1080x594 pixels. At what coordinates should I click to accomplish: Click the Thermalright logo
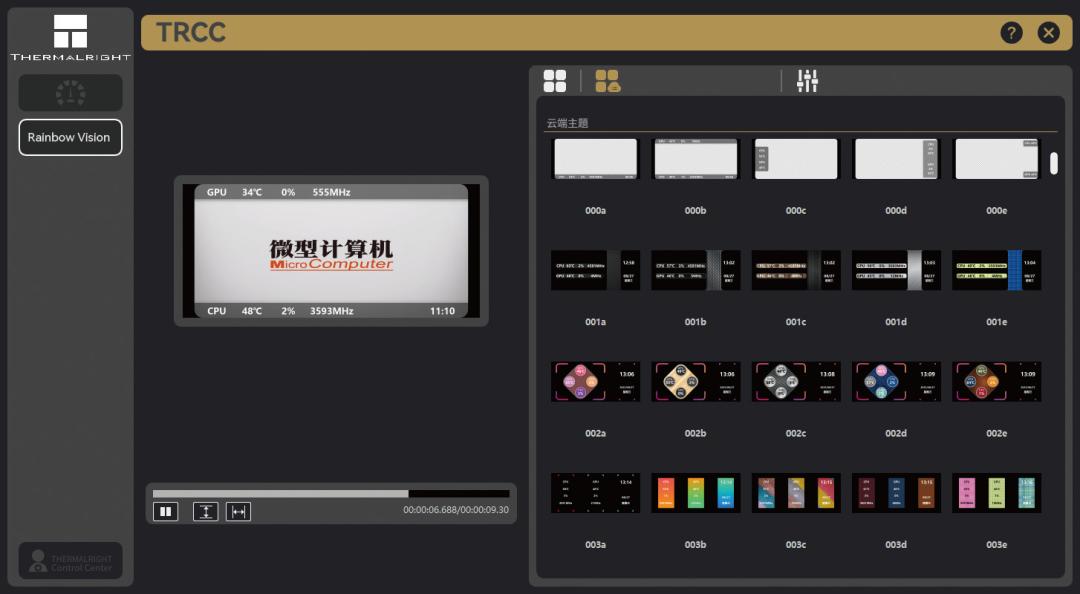pos(70,38)
